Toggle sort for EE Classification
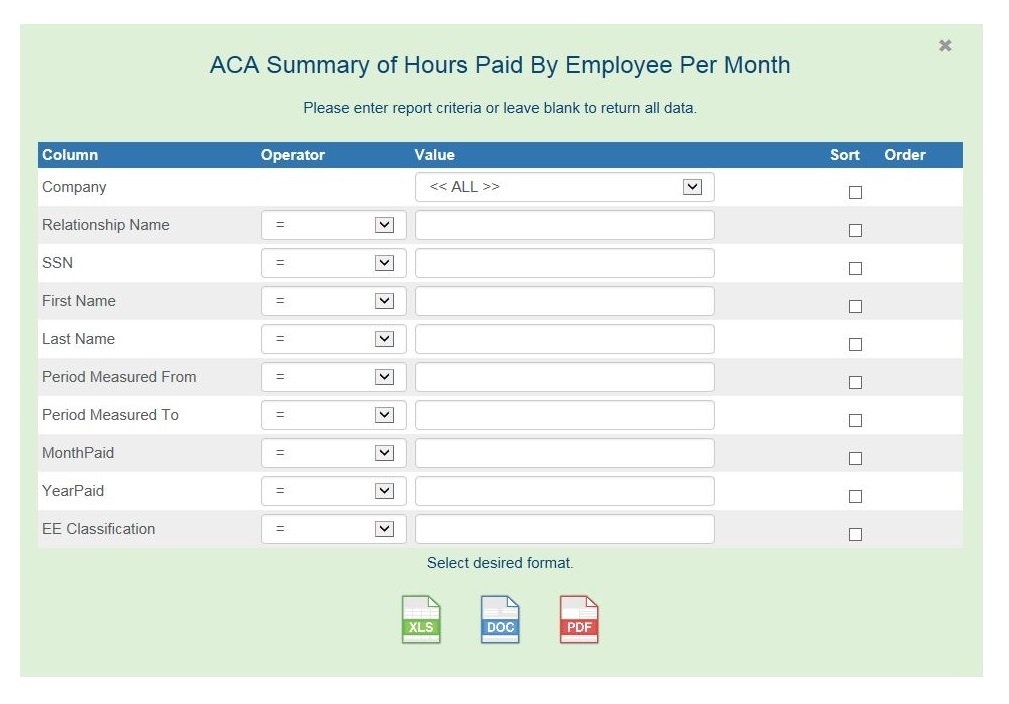This screenshot has width=1009, height=704. [x=855, y=535]
